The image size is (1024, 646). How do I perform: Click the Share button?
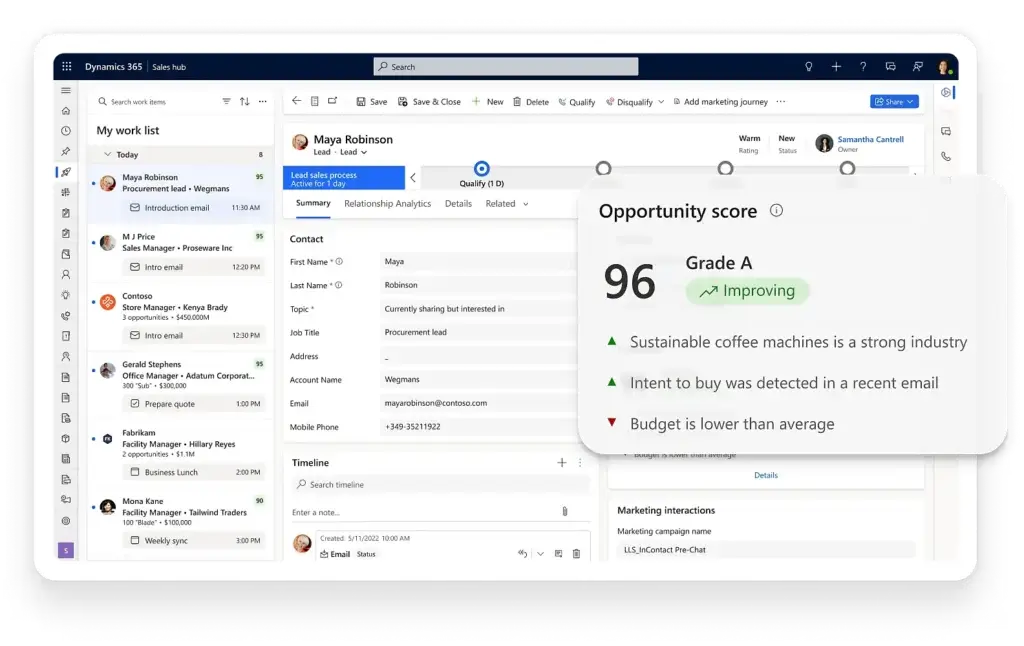click(x=894, y=101)
